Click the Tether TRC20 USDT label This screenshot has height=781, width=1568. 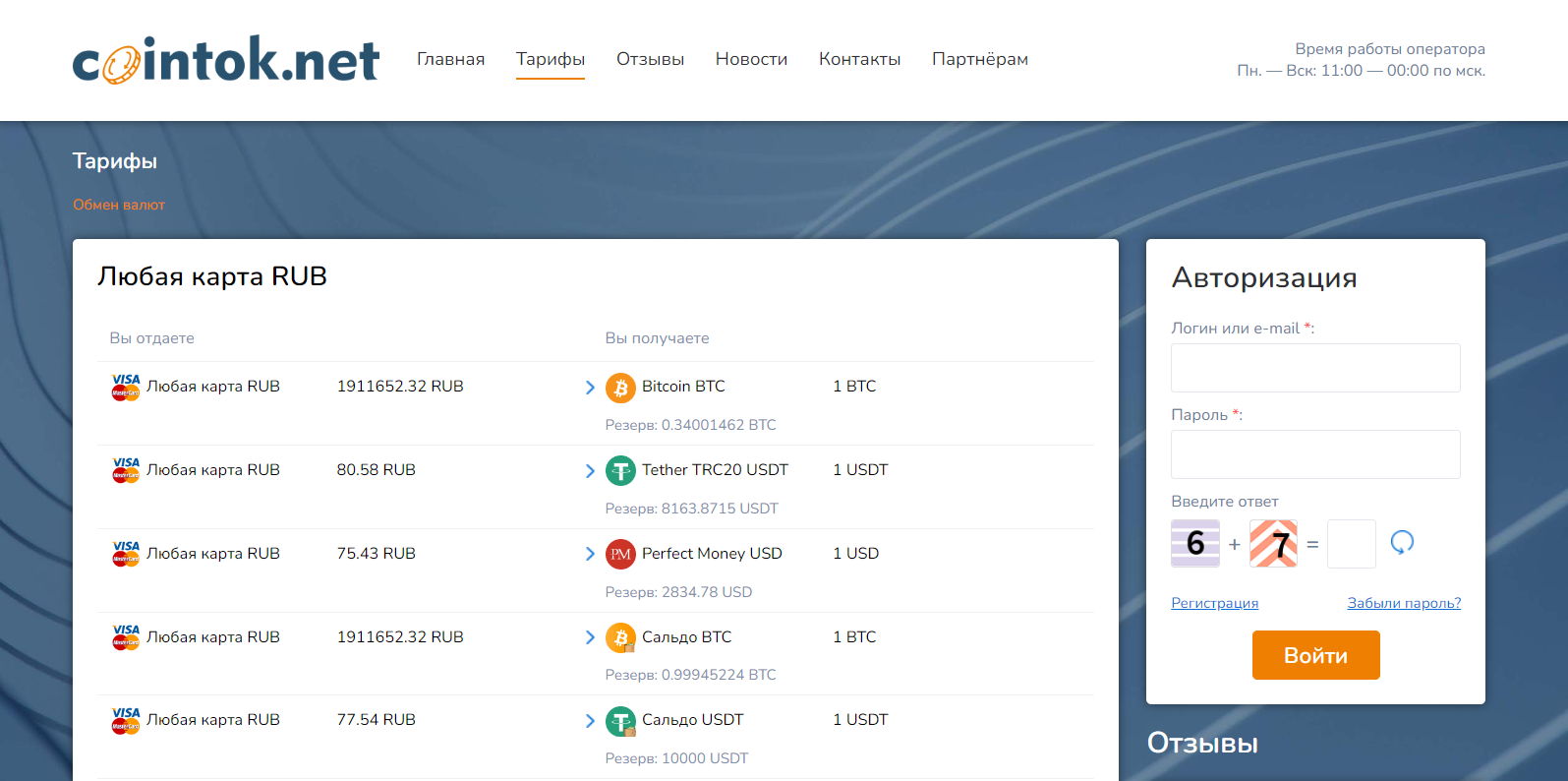pos(715,470)
